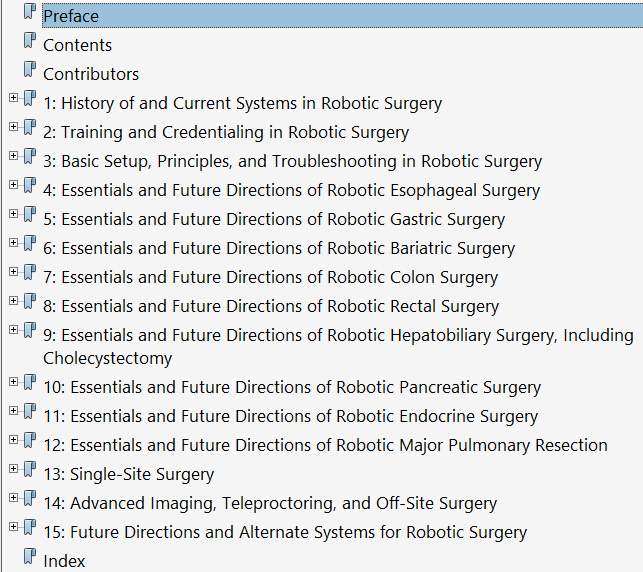Jump to chapter 3 Basic Setup bookmark

pos(292,161)
